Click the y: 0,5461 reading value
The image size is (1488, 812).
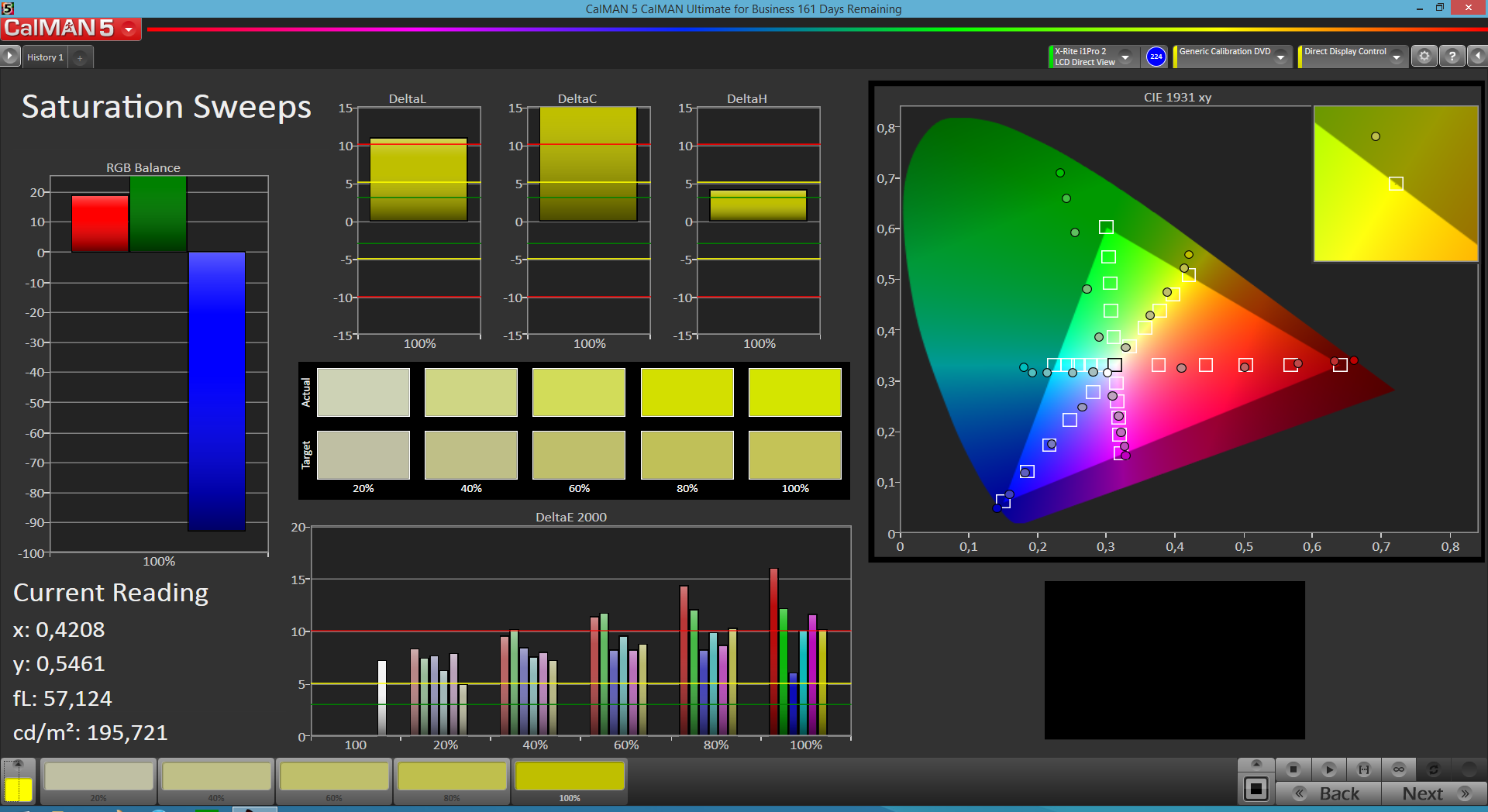59,664
